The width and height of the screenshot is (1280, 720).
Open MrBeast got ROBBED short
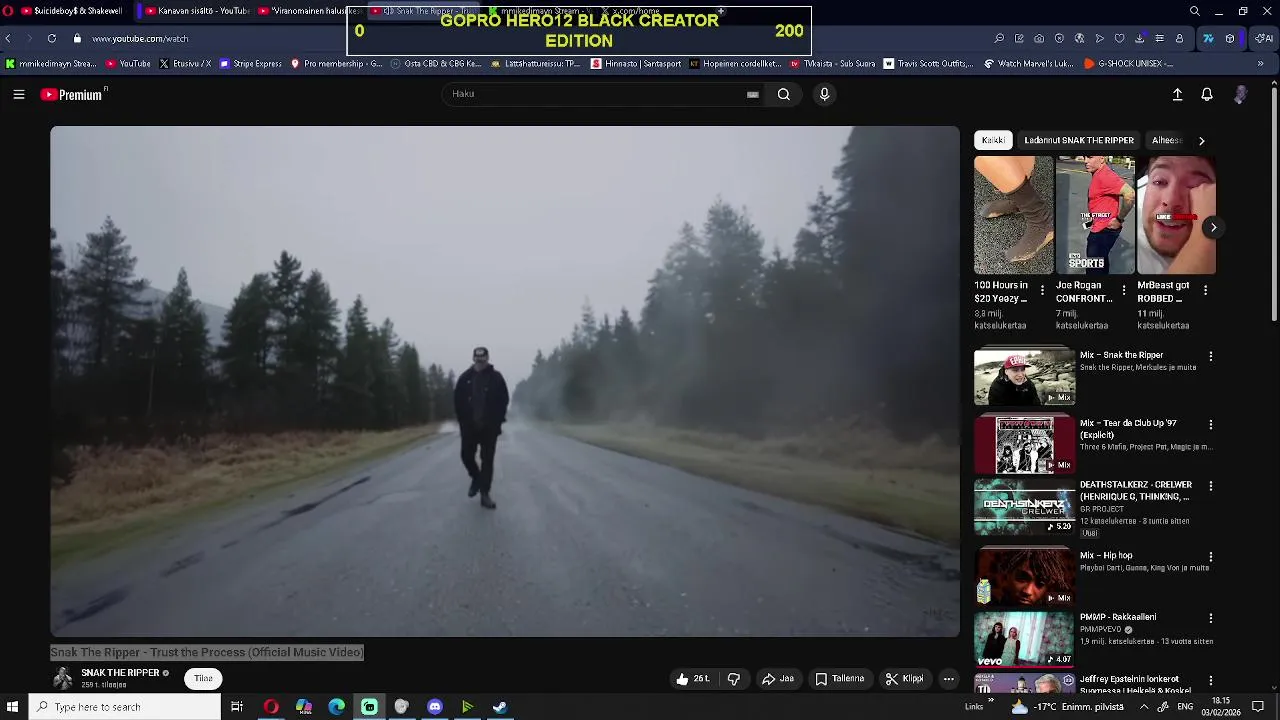(1176, 215)
